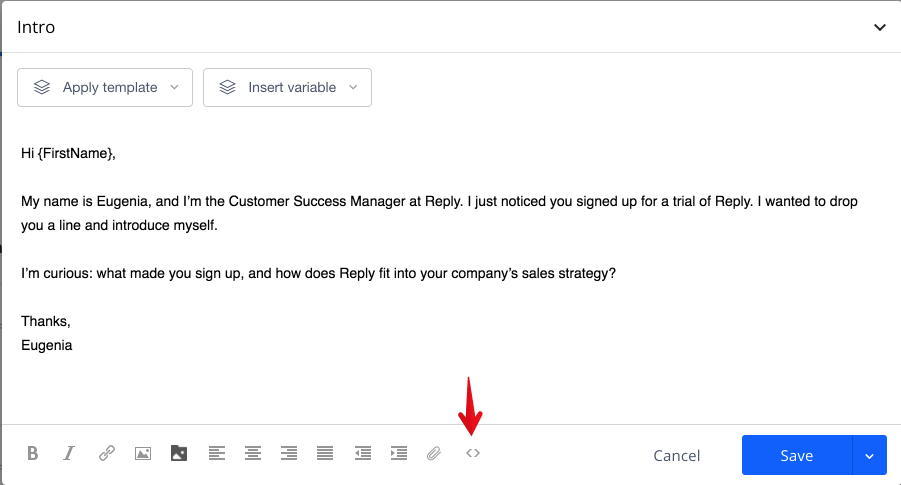The image size is (901, 485).
Task: Open the HTML code view
Action: [x=473, y=453]
